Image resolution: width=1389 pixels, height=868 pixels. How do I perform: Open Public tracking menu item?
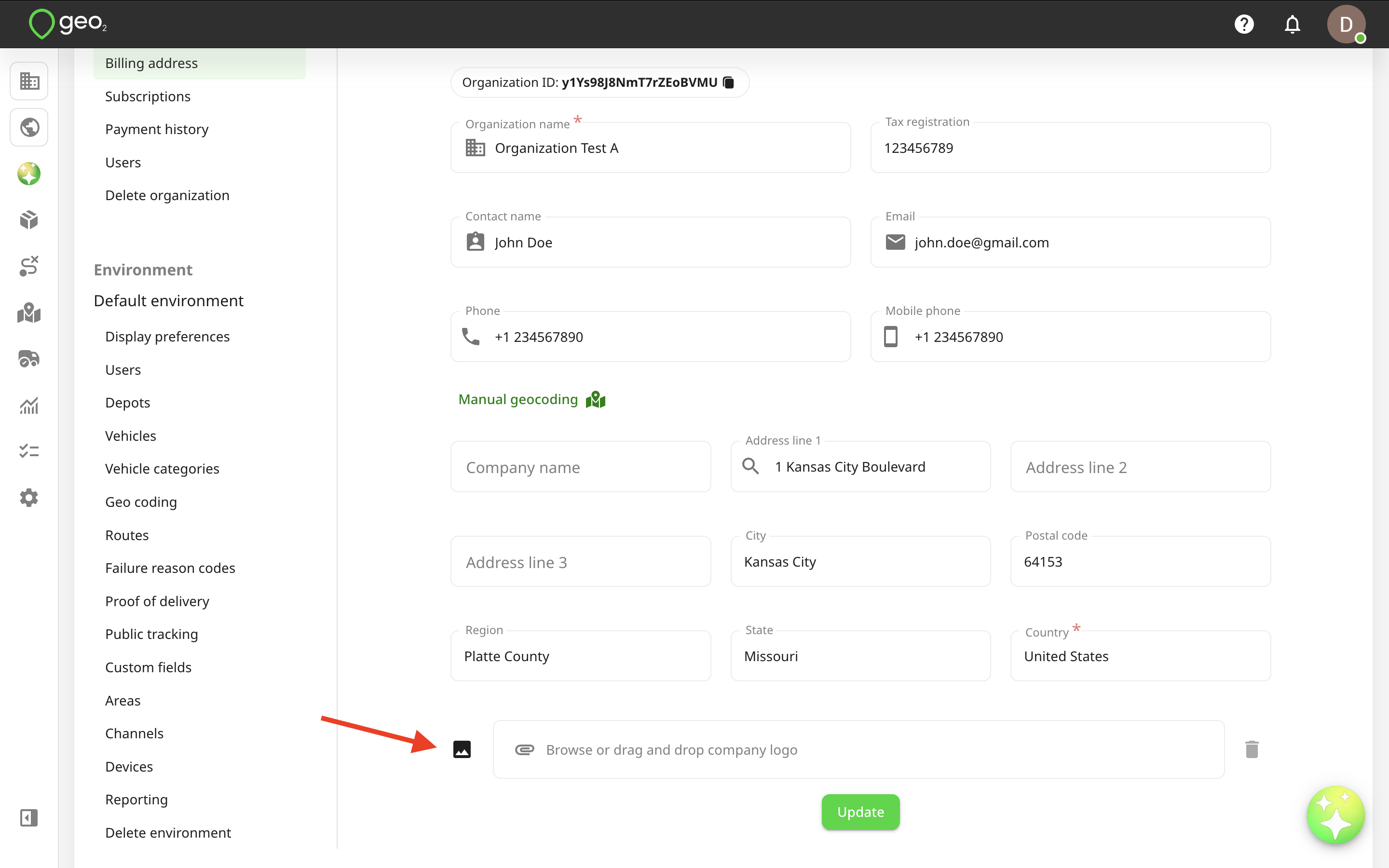pyautogui.click(x=151, y=634)
